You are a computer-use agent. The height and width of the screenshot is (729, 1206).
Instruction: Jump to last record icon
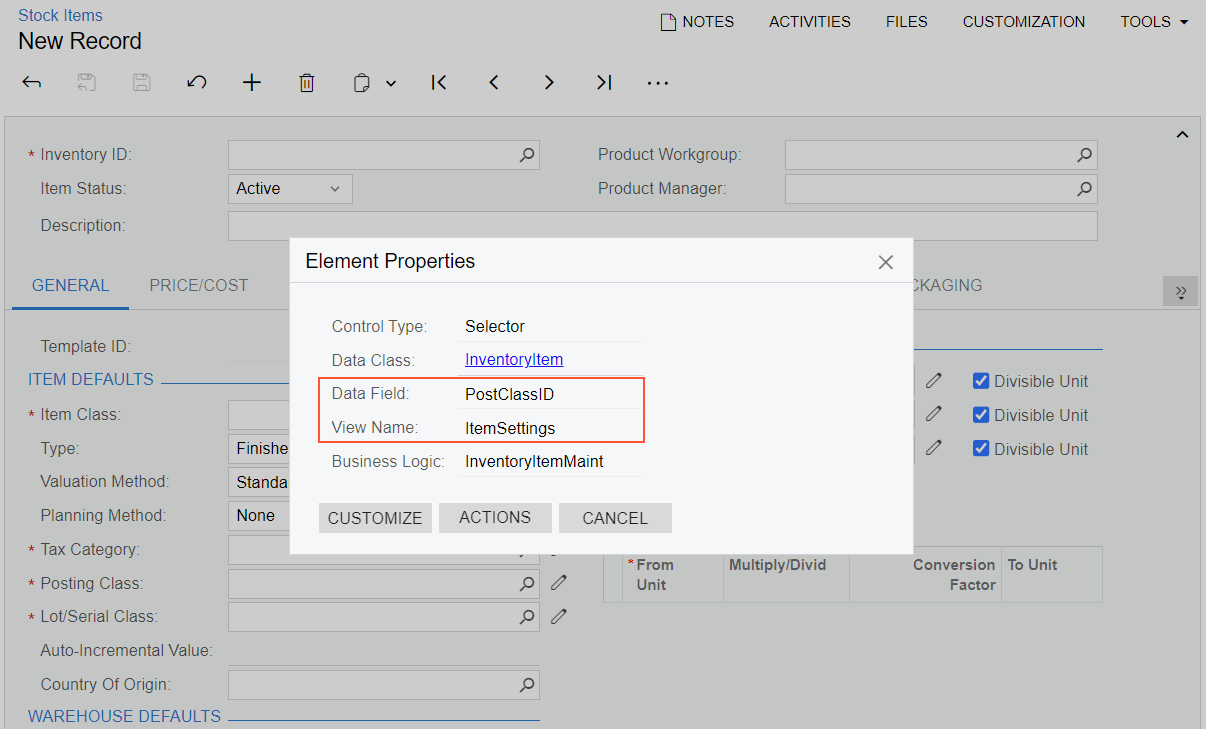click(604, 83)
